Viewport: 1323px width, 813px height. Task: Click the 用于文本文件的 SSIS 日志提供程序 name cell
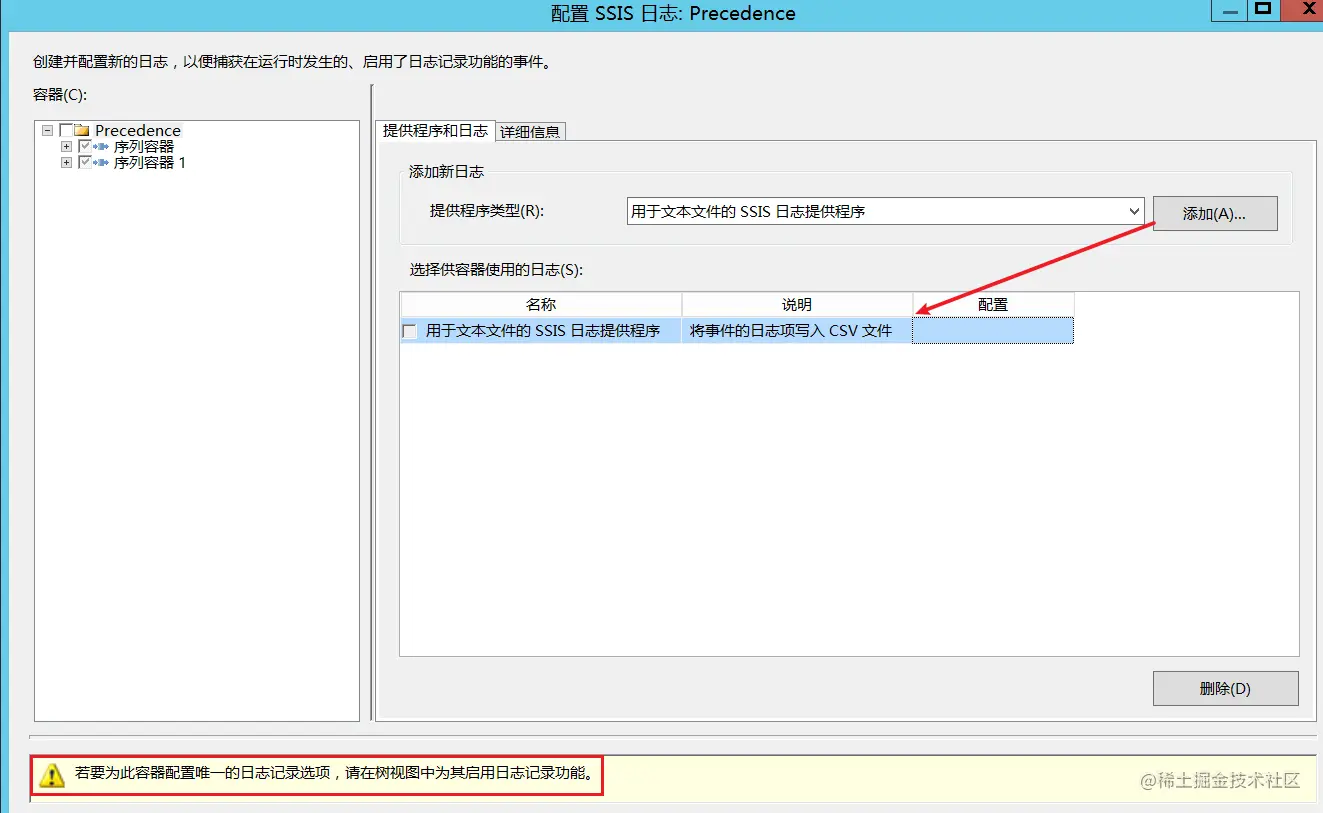[541, 330]
